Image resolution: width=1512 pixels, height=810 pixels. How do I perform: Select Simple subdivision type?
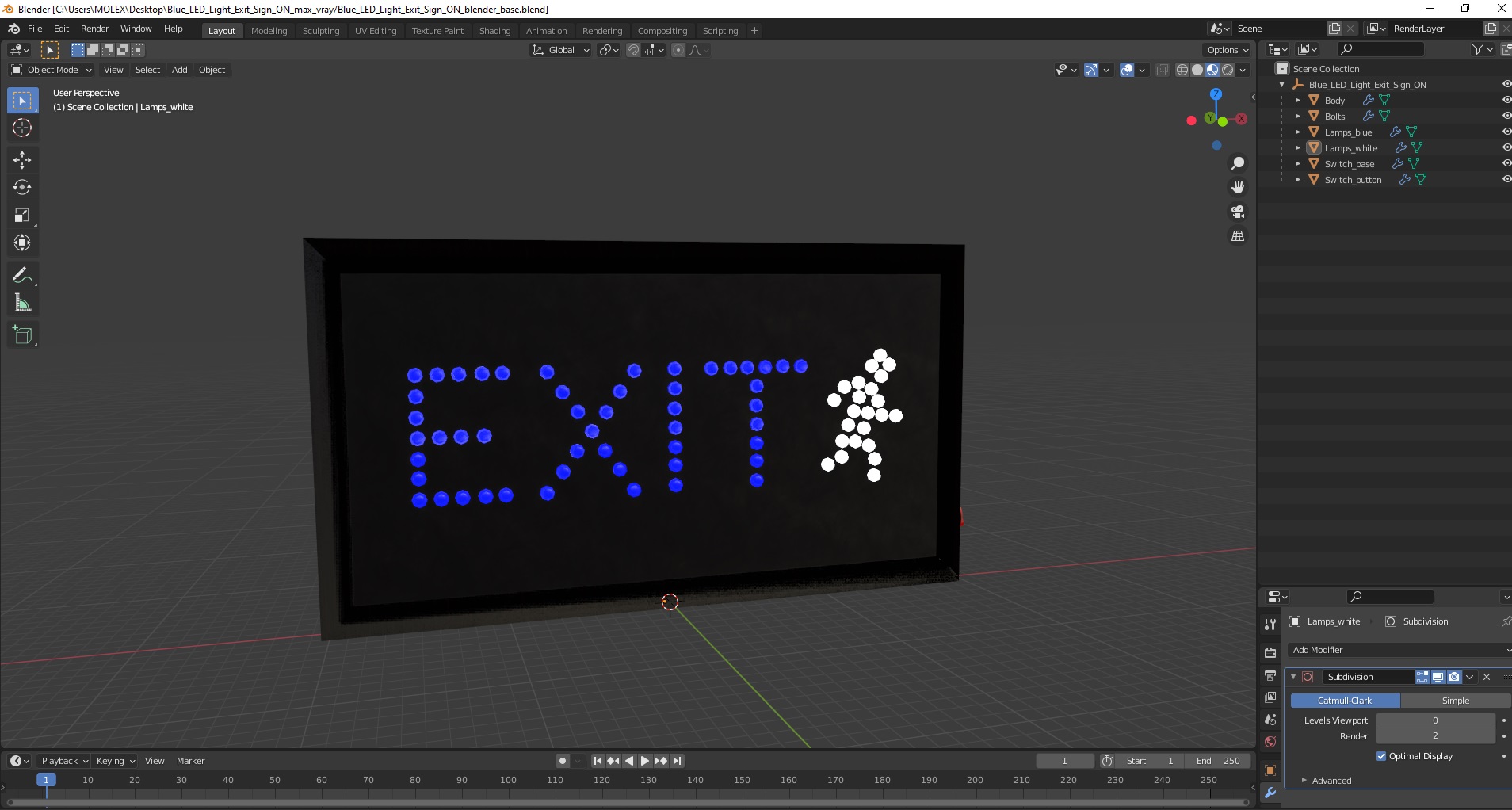(1456, 701)
